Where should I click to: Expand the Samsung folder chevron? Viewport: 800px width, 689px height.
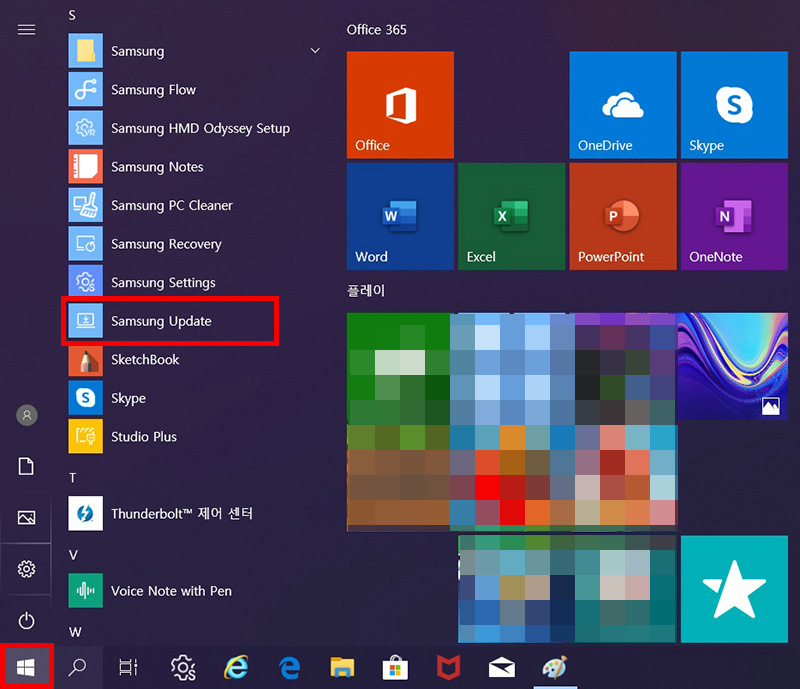click(315, 51)
